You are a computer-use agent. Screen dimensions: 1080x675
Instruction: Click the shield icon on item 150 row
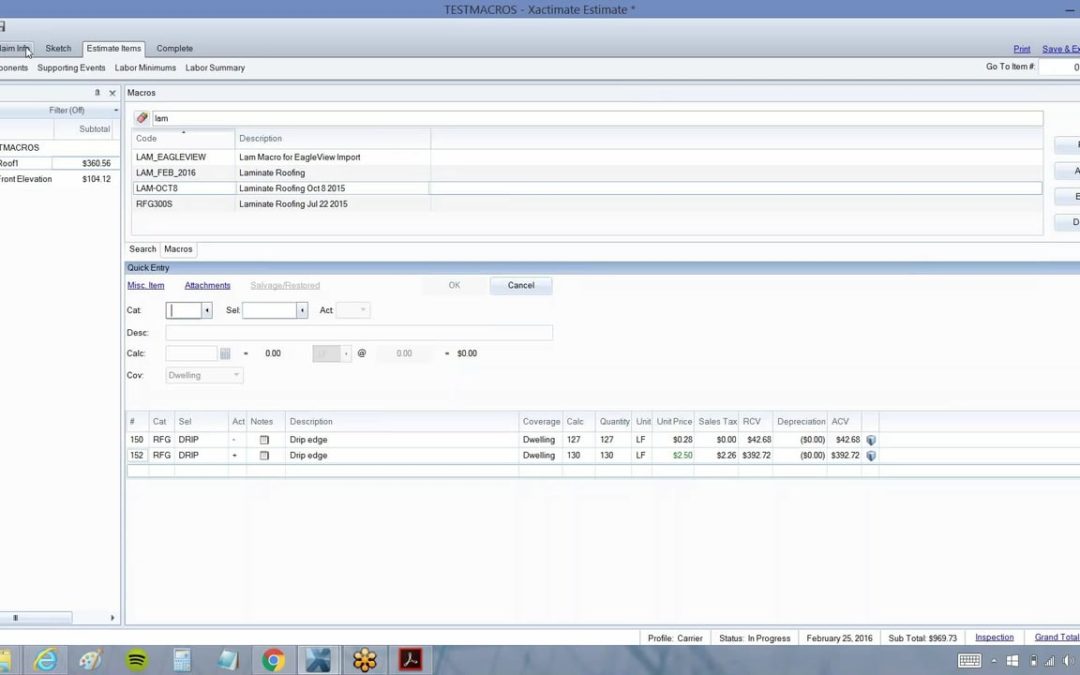click(x=871, y=439)
